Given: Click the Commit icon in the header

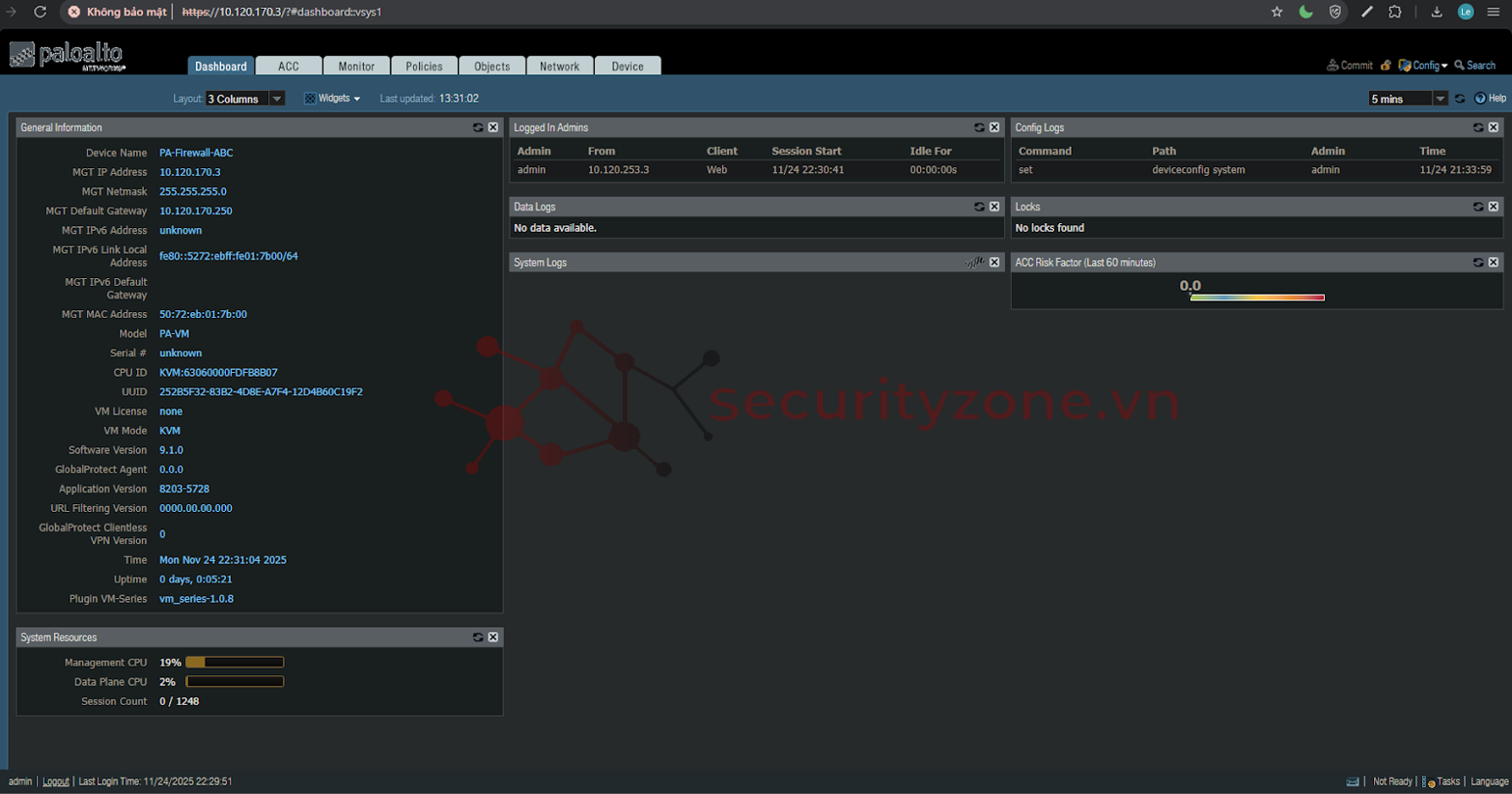Looking at the screenshot, I should 1333,66.
